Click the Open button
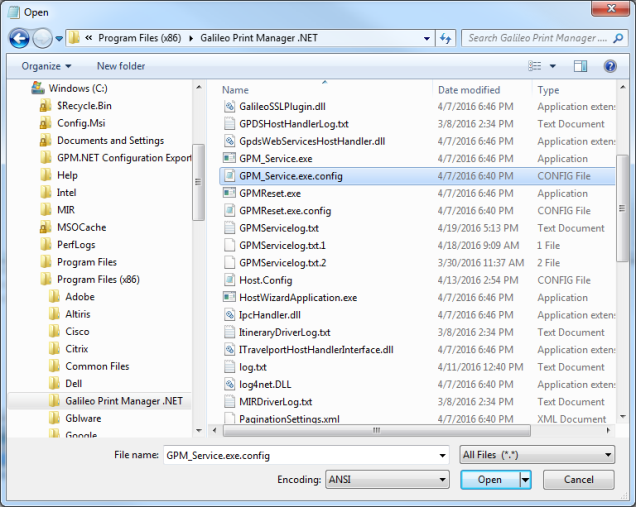 click(490, 480)
